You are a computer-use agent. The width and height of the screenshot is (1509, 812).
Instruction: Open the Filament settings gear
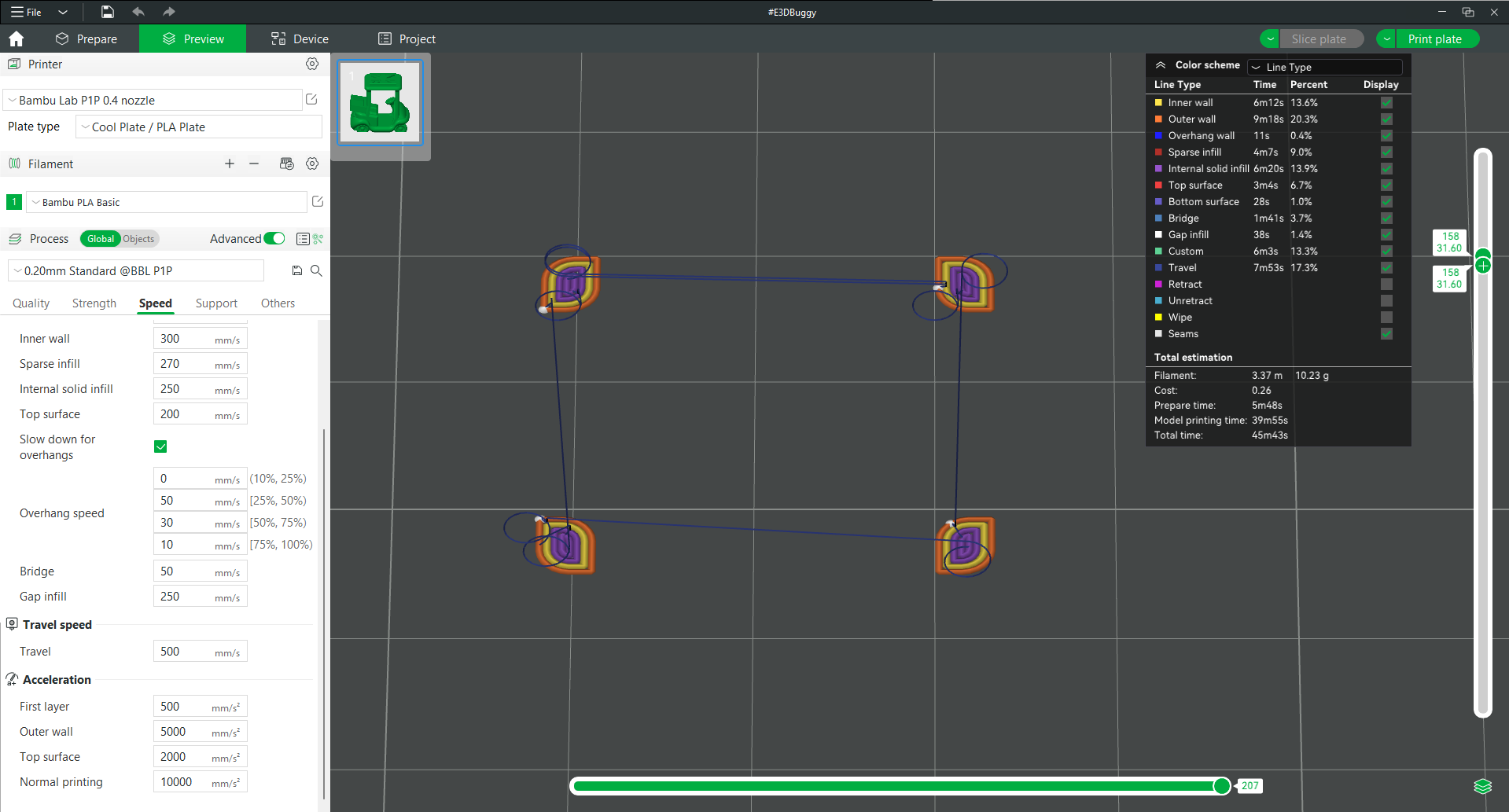tap(312, 164)
